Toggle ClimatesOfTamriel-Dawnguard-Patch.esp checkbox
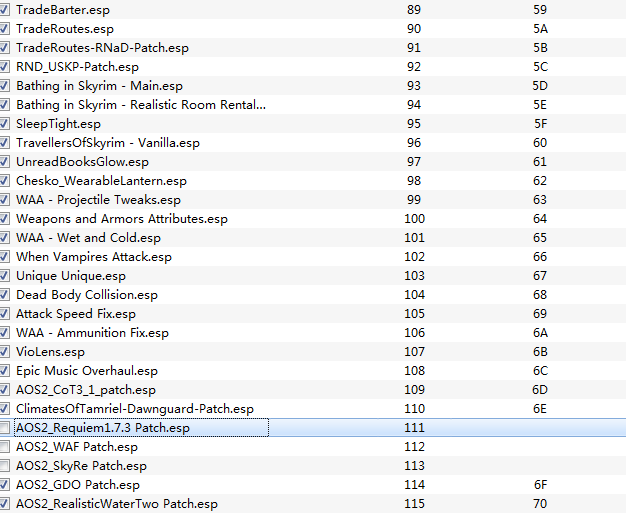The image size is (626, 516). click(4, 409)
